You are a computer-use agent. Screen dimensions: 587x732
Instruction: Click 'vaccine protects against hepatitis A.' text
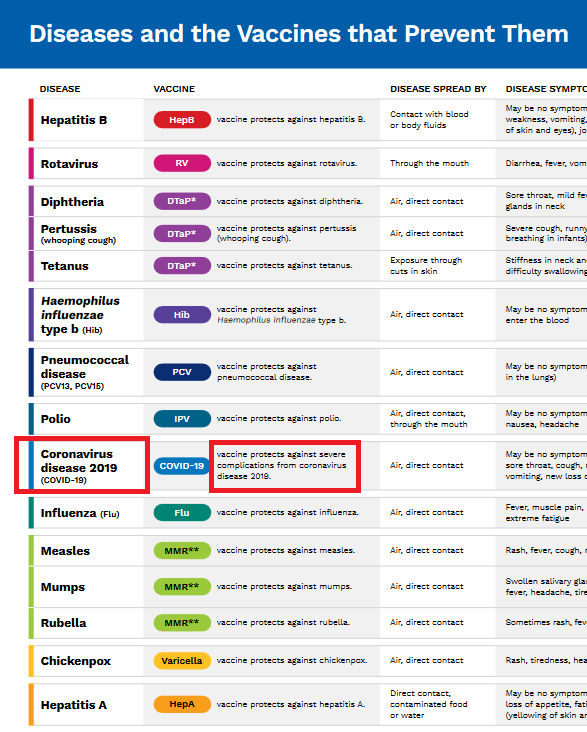[x=291, y=704]
